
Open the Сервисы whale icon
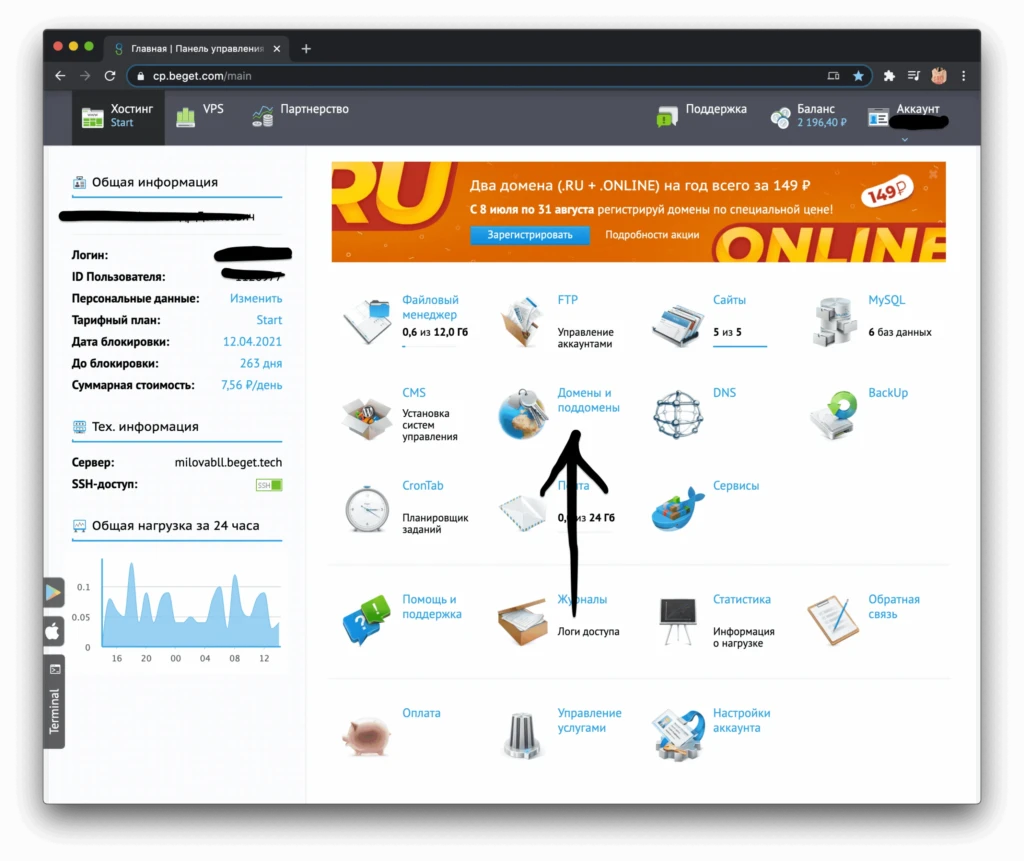(677, 509)
